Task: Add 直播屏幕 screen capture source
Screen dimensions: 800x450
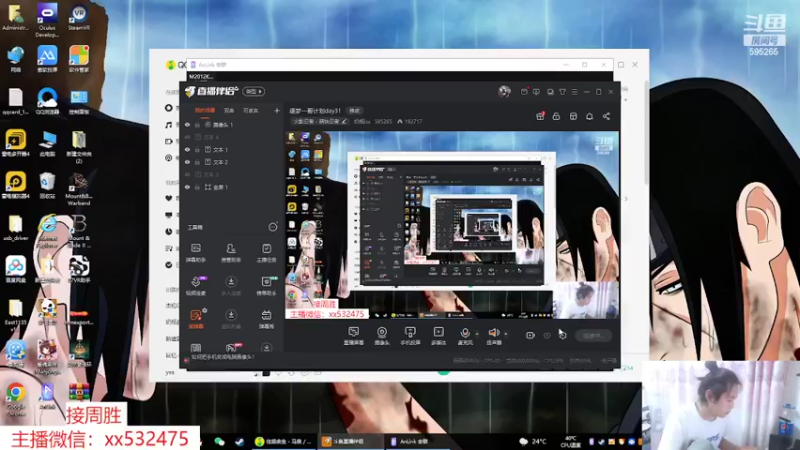Action: pos(354,336)
